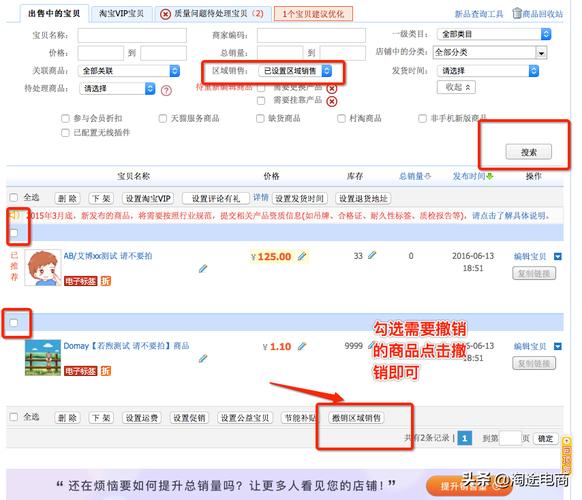Open the 关联商品 dropdown
This screenshot has height=500, width=582.
pos(129,71)
